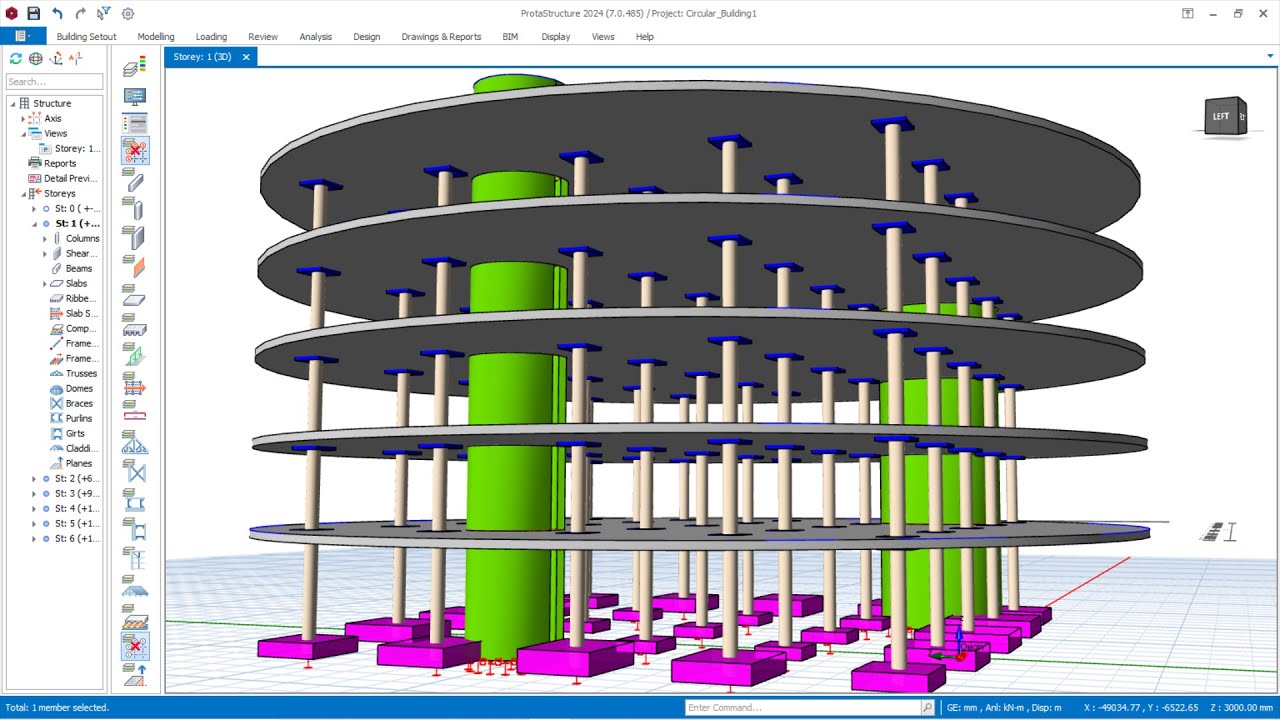Expand the Columns node under St: 1

pos(44,239)
